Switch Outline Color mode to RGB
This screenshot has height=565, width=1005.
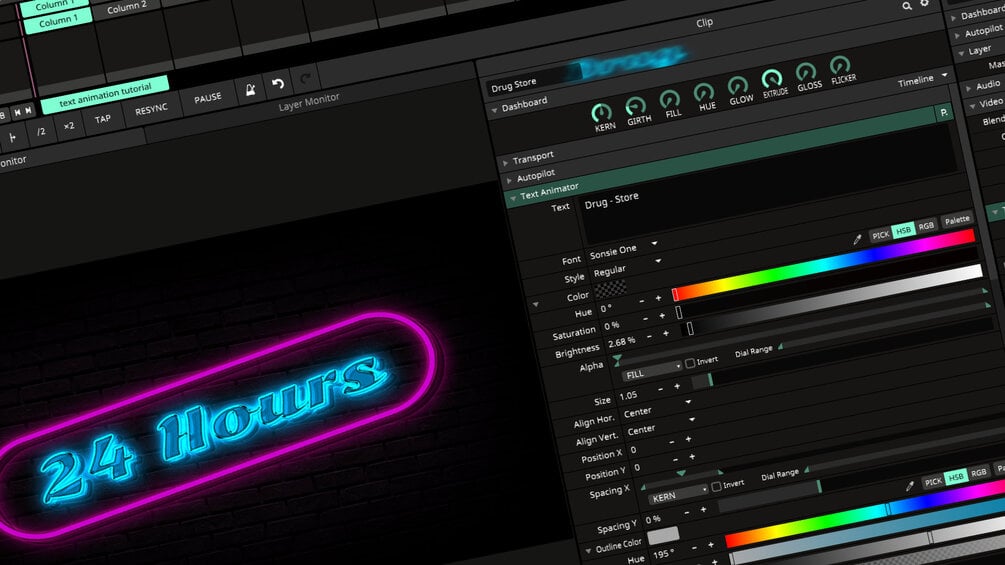(978, 473)
